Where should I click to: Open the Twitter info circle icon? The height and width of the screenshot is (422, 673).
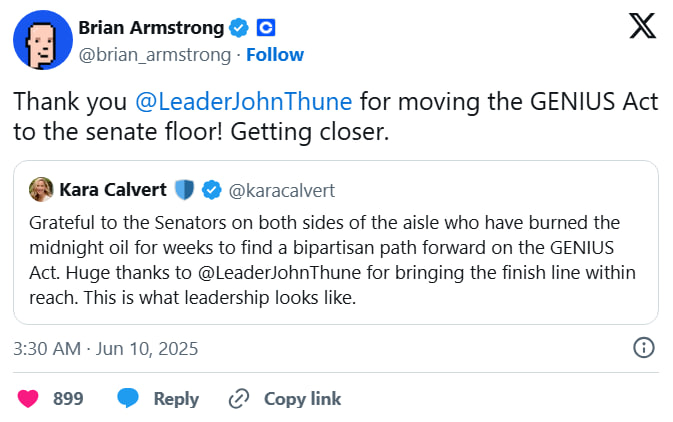coord(644,348)
